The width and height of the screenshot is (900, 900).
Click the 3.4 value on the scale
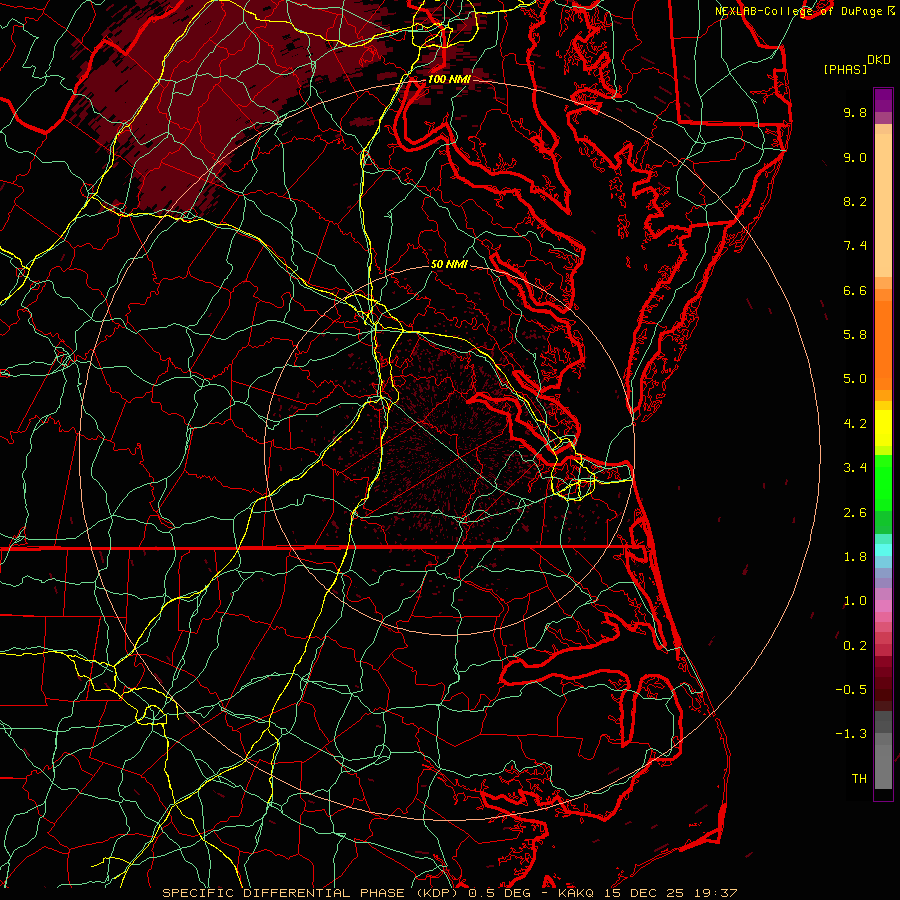pos(855,468)
